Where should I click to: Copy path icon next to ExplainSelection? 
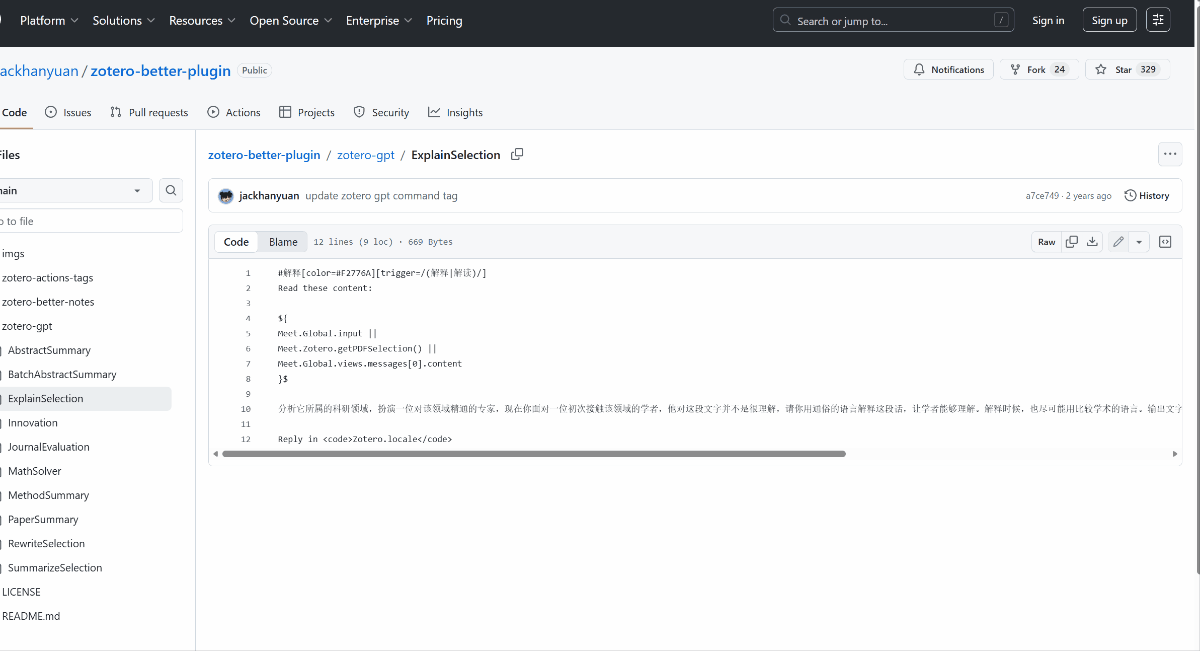click(x=517, y=154)
